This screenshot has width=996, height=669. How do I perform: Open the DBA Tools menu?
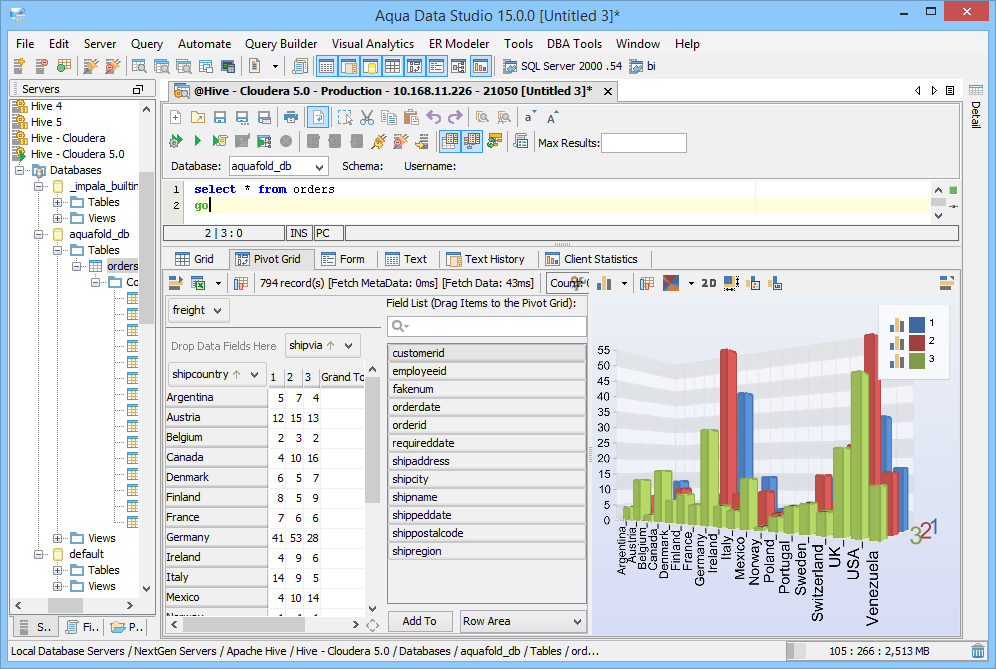click(x=574, y=44)
